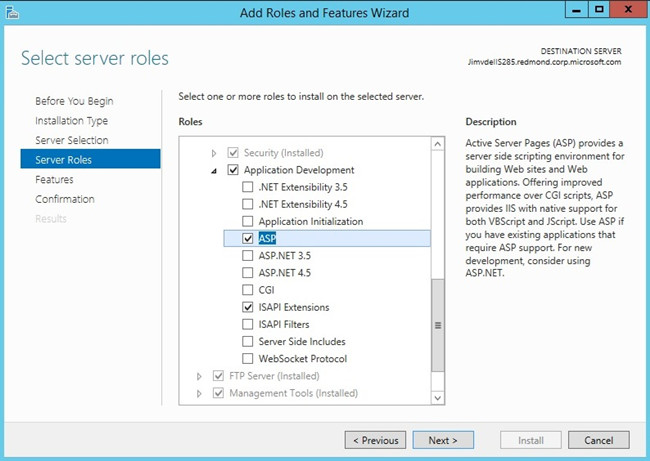
Task: Maximize the wizard window
Action: click(599, 10)
